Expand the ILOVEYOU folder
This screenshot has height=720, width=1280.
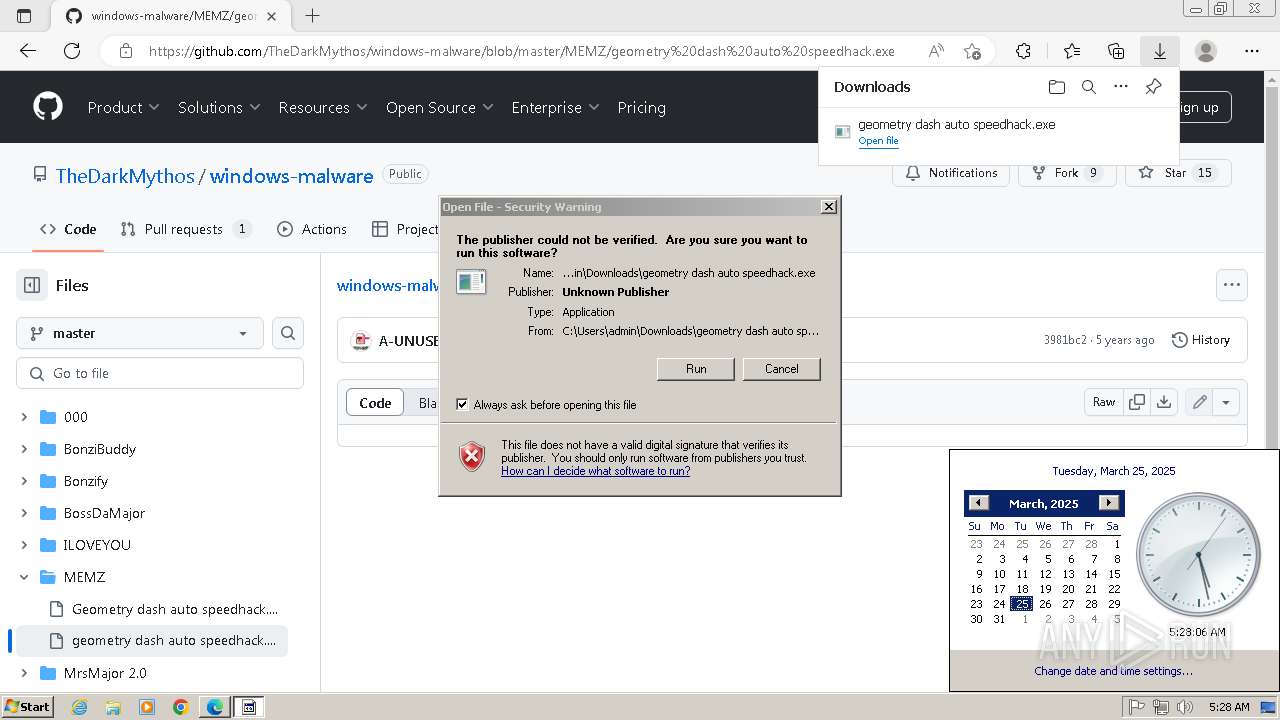tap(24, 545)
